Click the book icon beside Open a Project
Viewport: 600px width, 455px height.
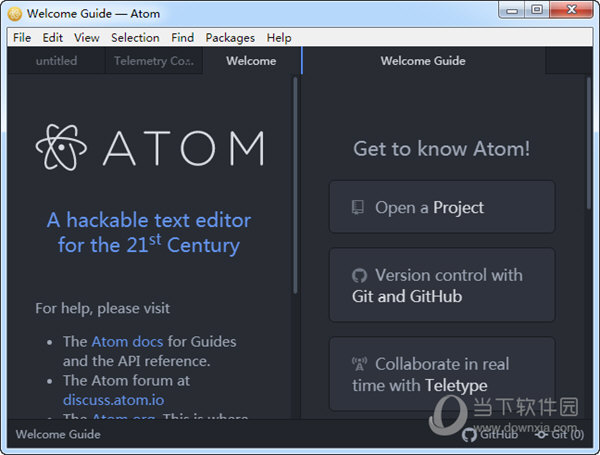[x=357, y=207]
